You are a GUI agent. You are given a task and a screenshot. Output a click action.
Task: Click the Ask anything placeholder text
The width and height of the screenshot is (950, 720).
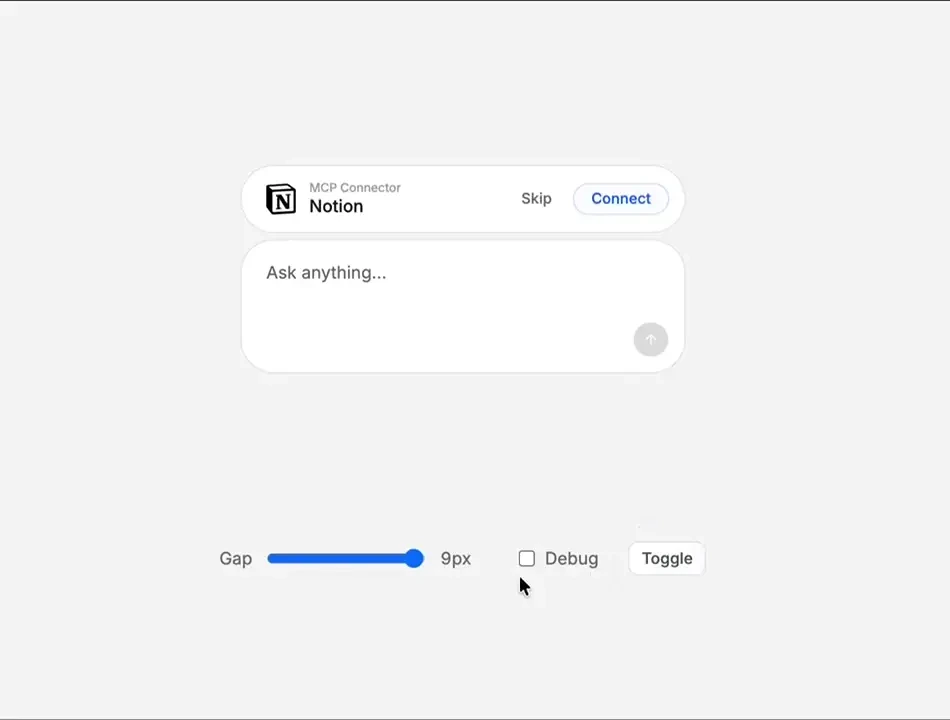click(x=326, y=273)
